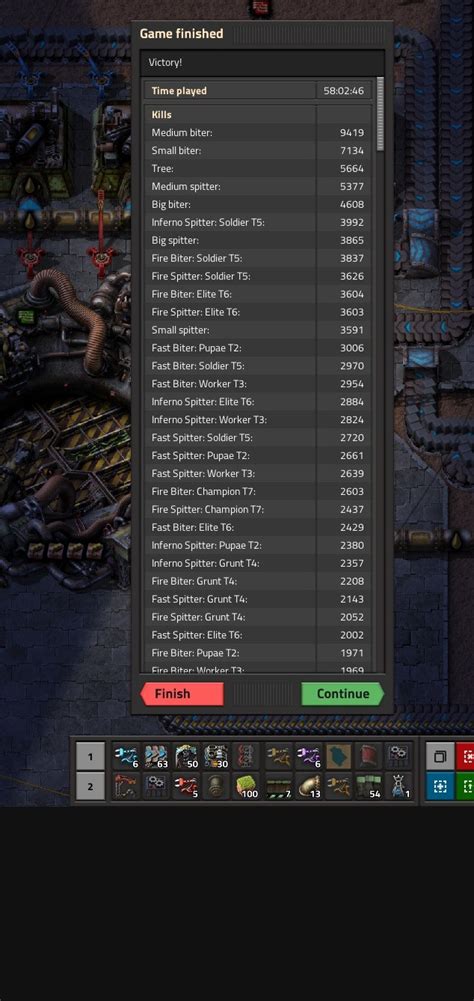Click the kills list scrollbar handle
This screenshot has height=1001, width=474.
(x=381, y=114)
